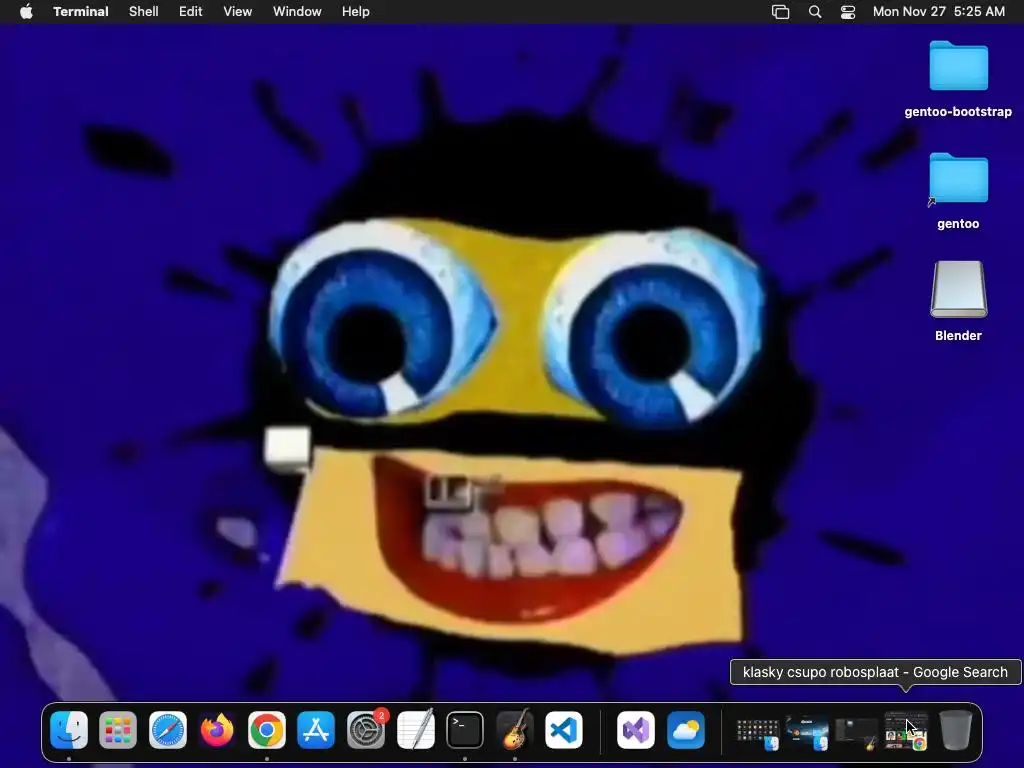1024x768 pixels.
Task: Restore second minimized Finder window thumbnail
Action: 807,733
